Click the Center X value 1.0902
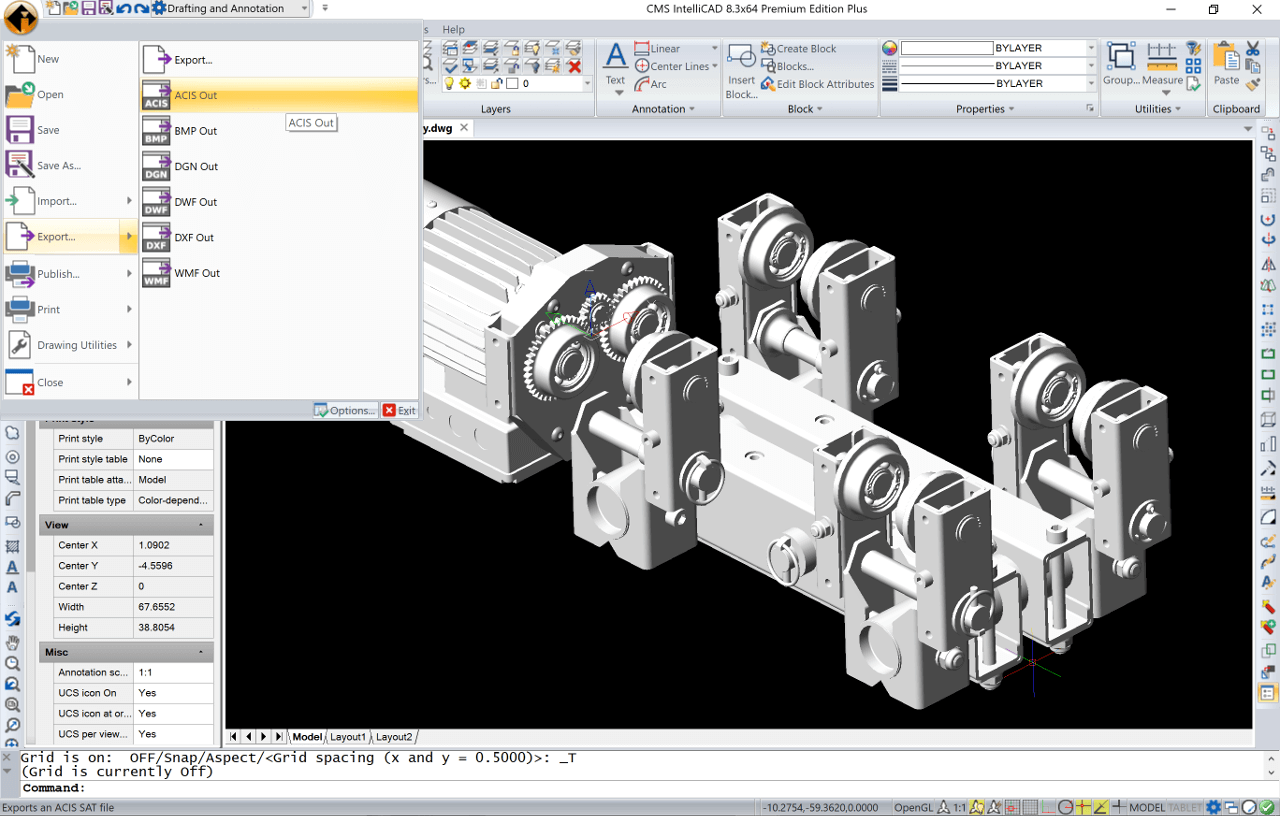 pos(173,545)
